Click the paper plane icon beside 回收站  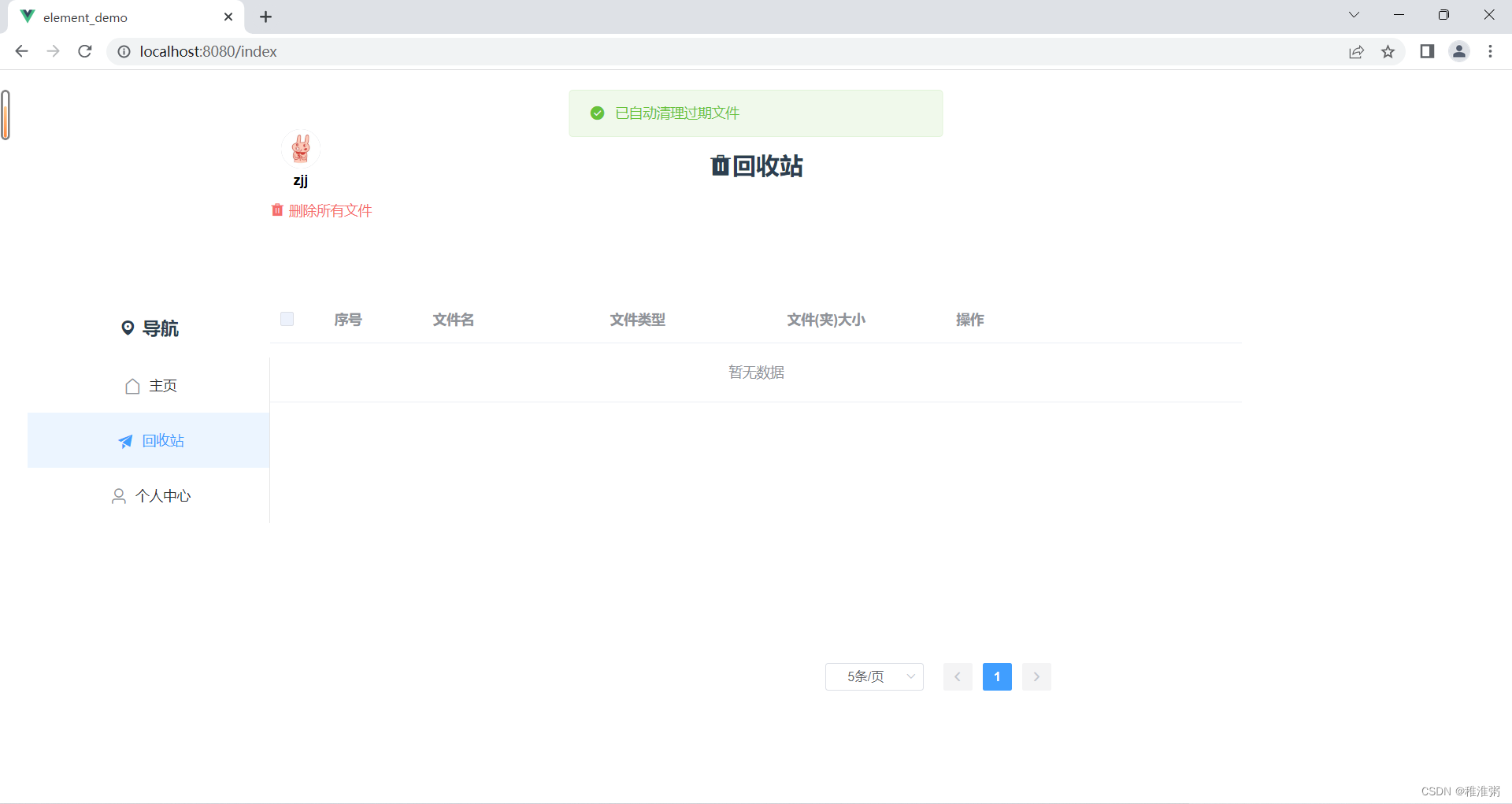point(125,441)
